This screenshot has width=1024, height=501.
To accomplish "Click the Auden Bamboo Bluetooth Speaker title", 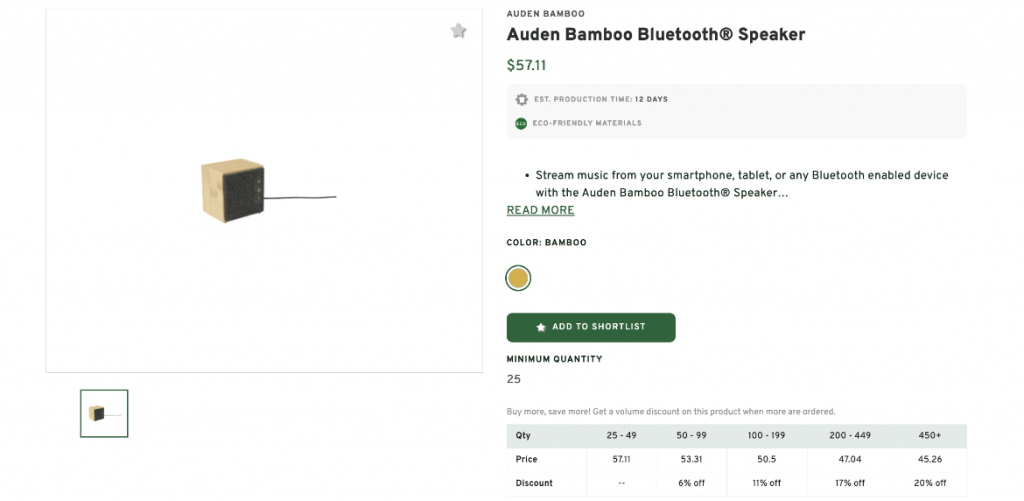I will coord(655,35).
